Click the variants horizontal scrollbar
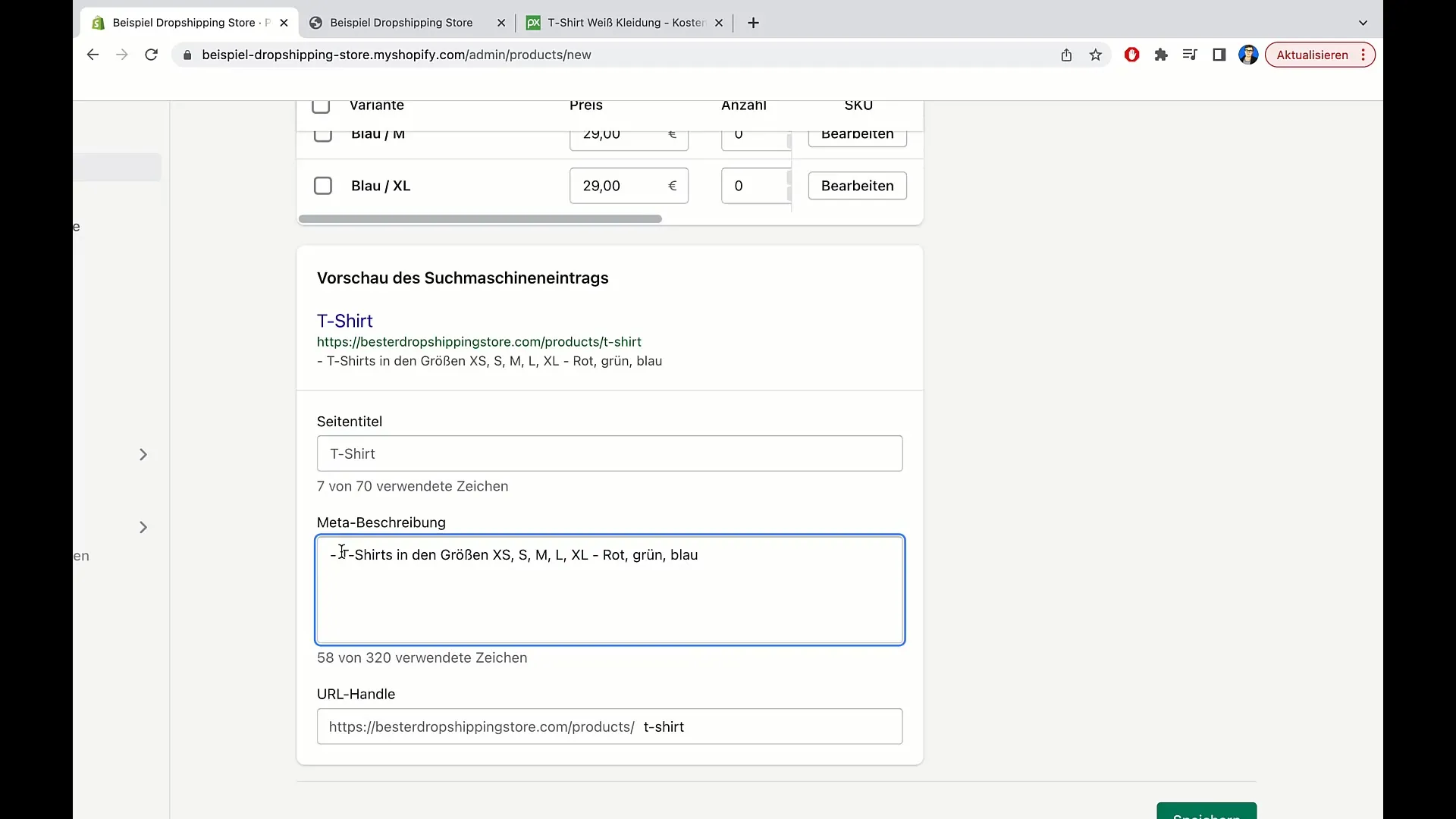The image size is (1456, 819). 480,218
